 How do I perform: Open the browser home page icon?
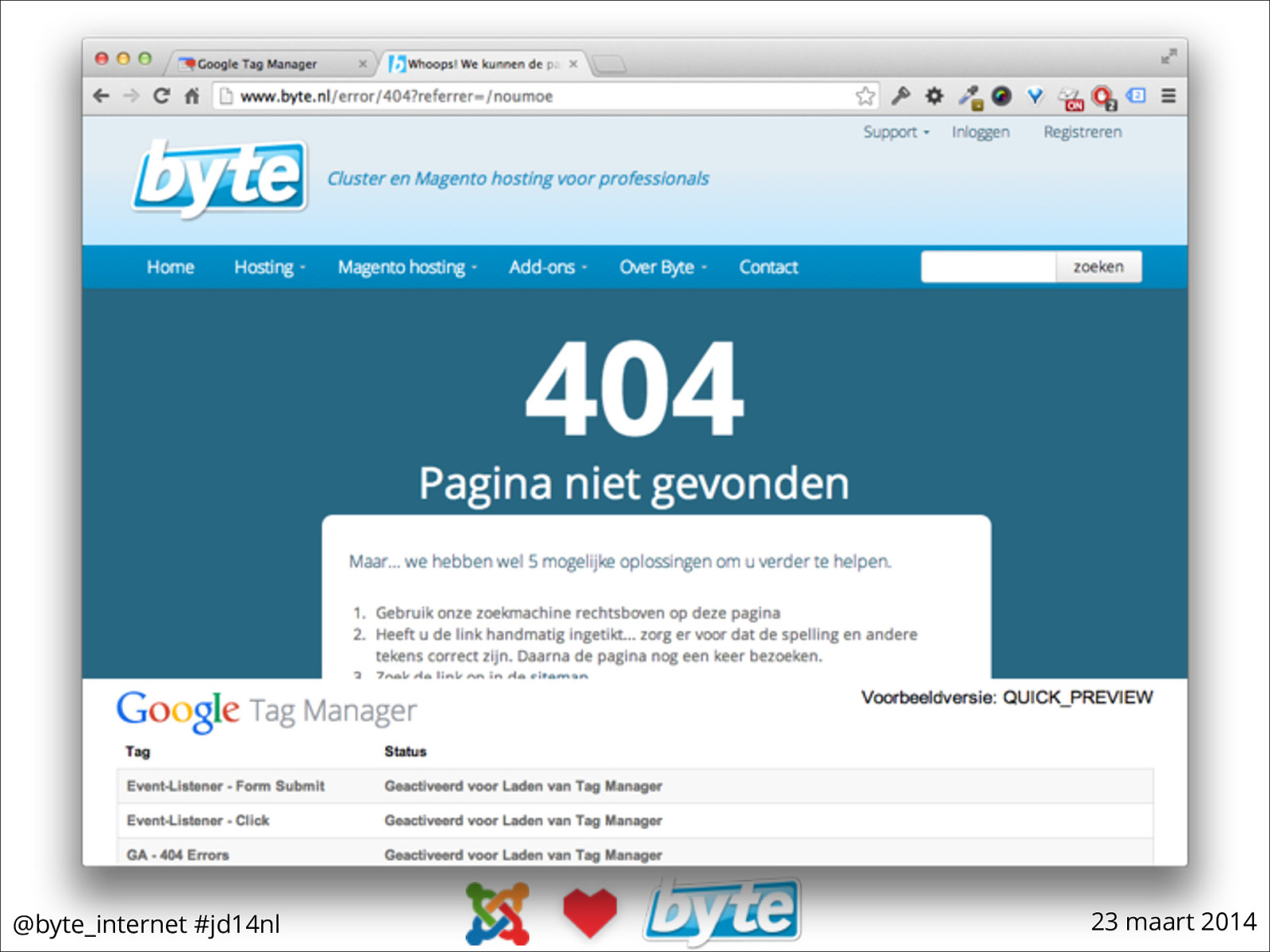pos(192,96)
